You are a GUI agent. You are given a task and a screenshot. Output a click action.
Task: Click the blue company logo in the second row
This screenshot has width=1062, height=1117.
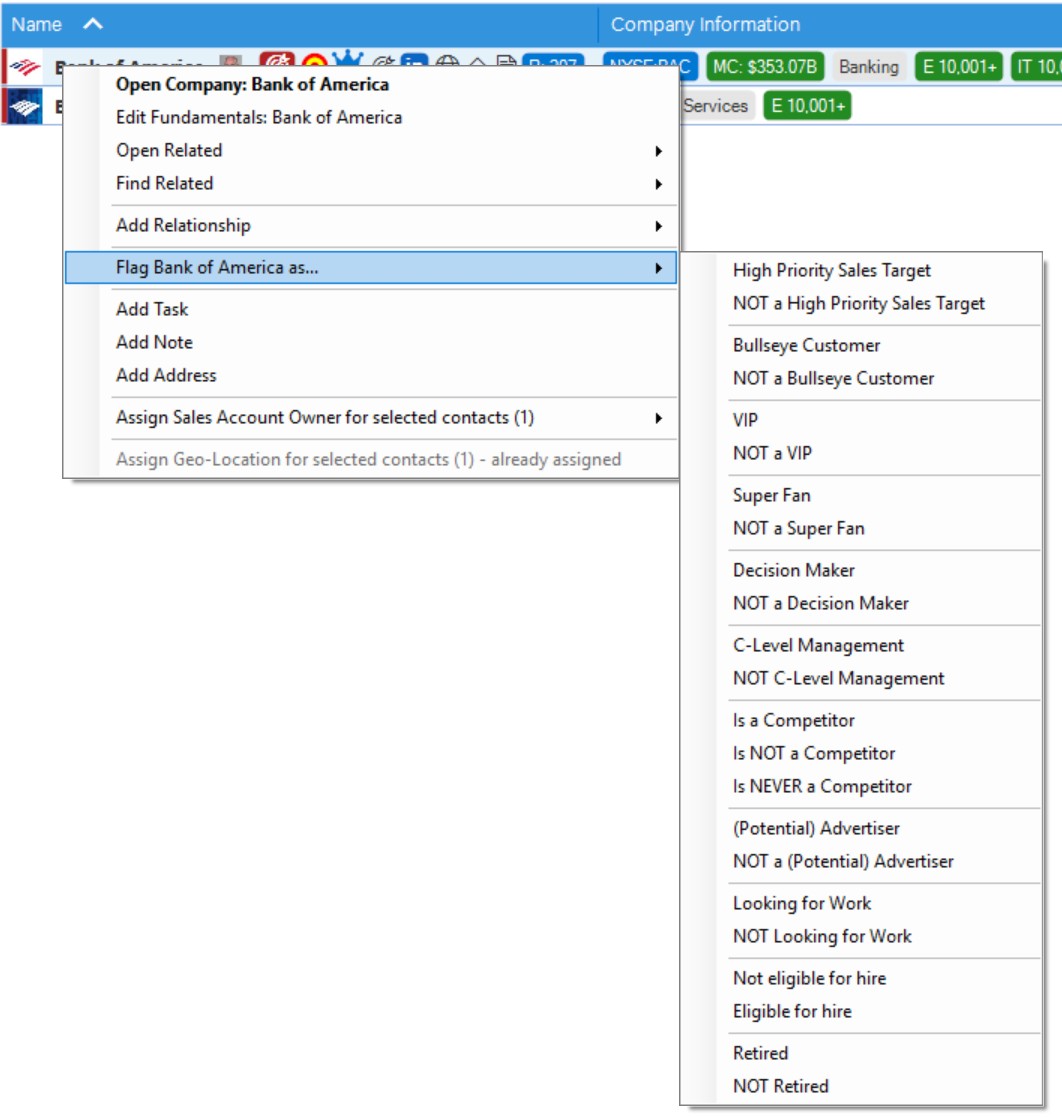[25, 106]
